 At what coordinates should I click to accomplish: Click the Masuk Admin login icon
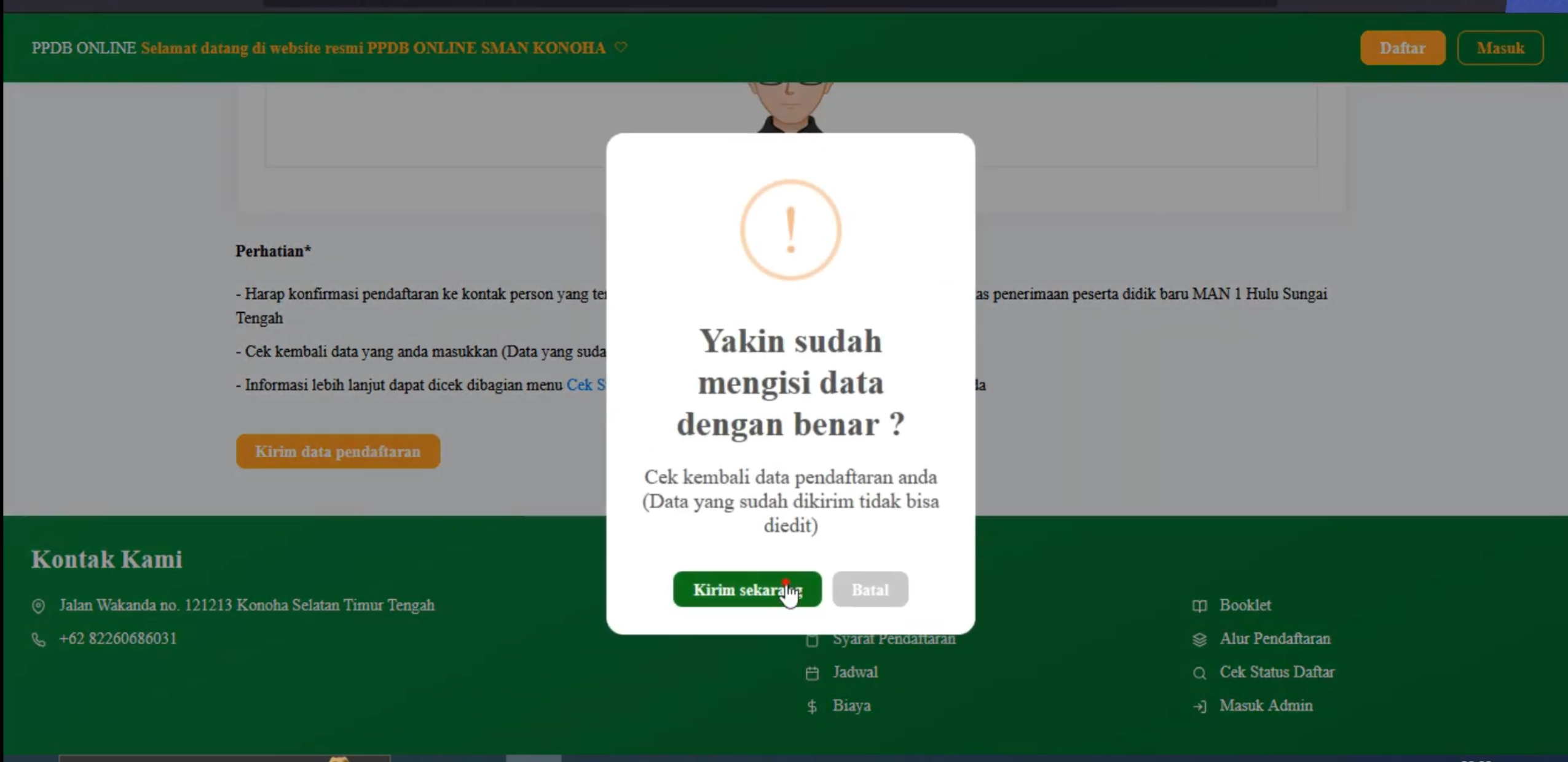1199,707
